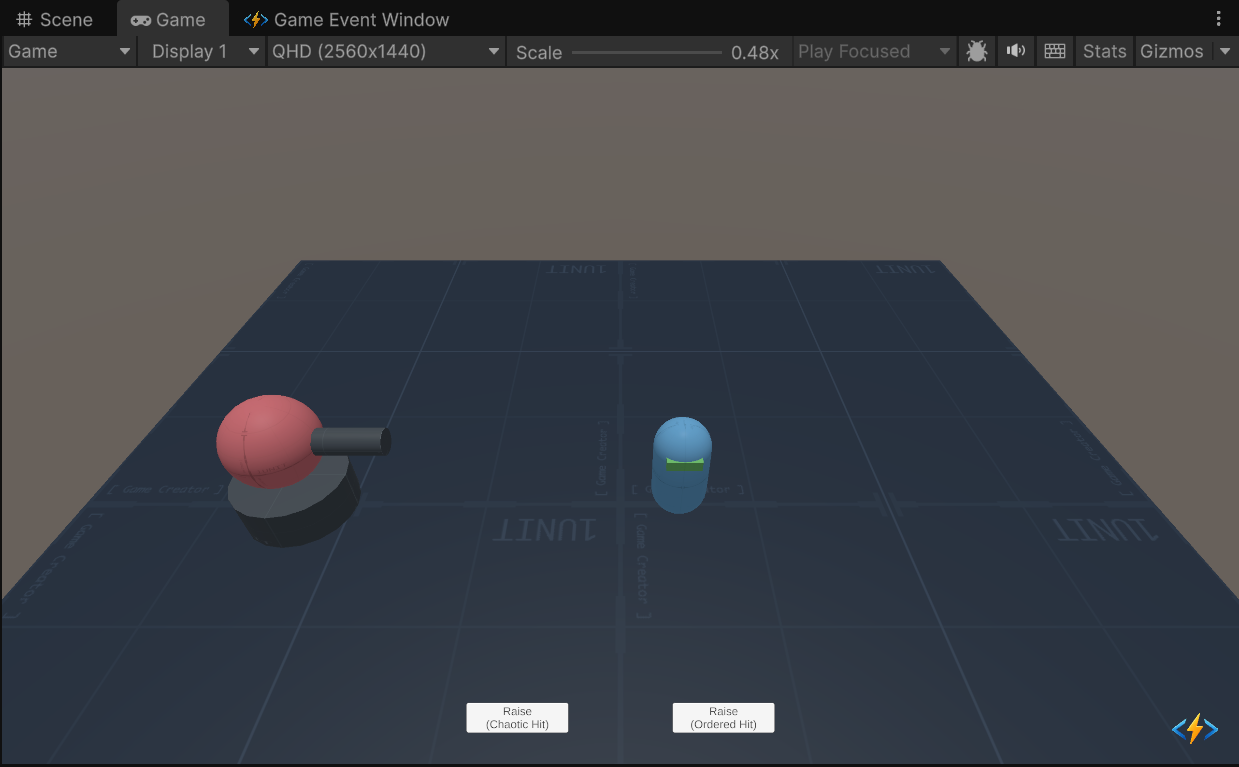Viewport: 1239px width, 767px height.
Task: Expand the Gizmos dropdown arrow
Action: 1225,52
